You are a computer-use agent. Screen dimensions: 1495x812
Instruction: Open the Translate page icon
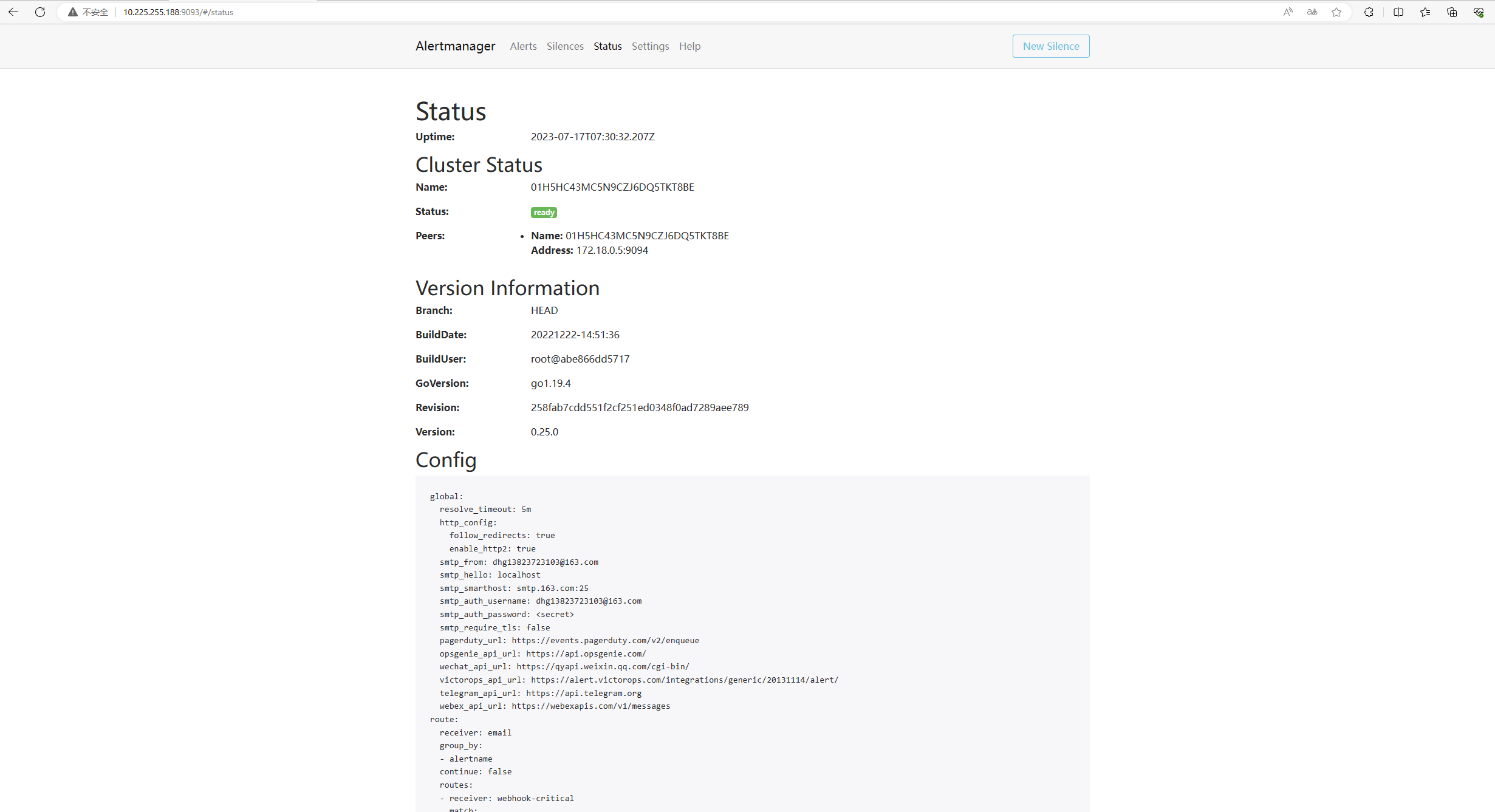[x=1312, y=12]
